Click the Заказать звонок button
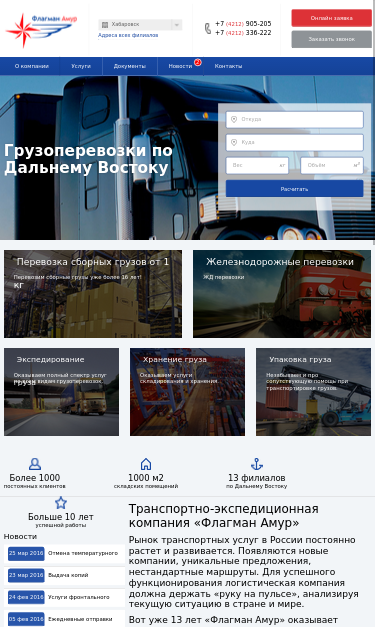The width and height of the screenshot is (375, 627). click(331, 39)
